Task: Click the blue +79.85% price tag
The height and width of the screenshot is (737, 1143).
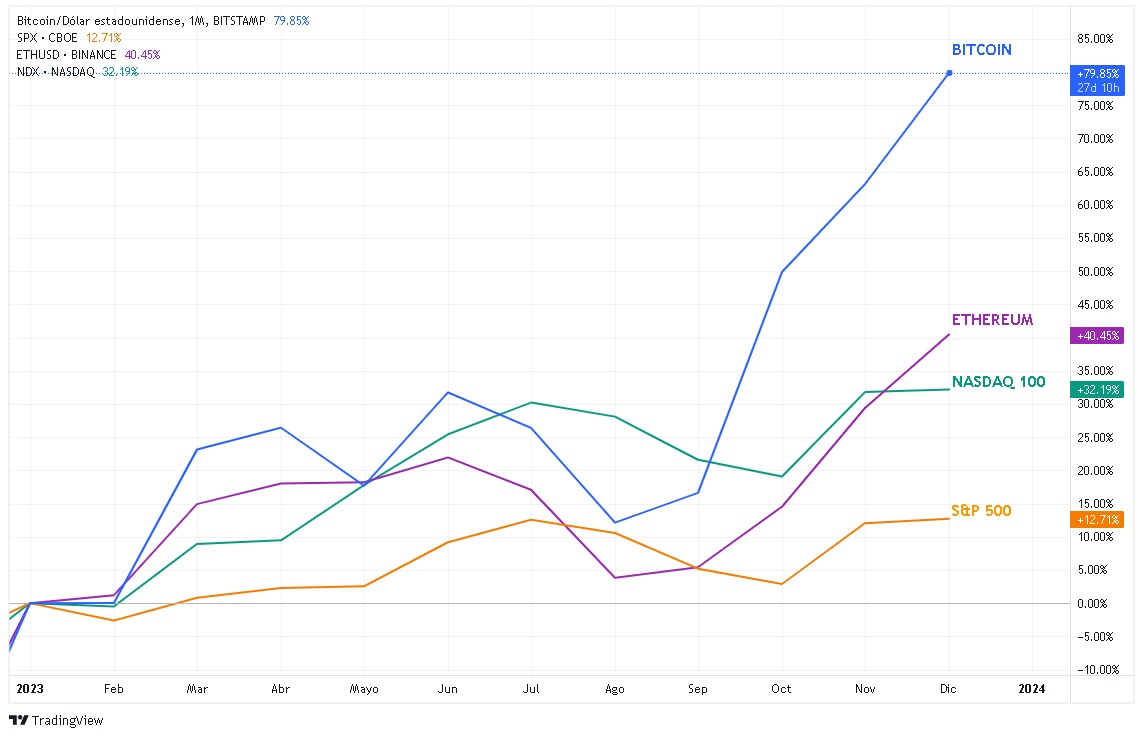Action: [x=1096, y=73]
